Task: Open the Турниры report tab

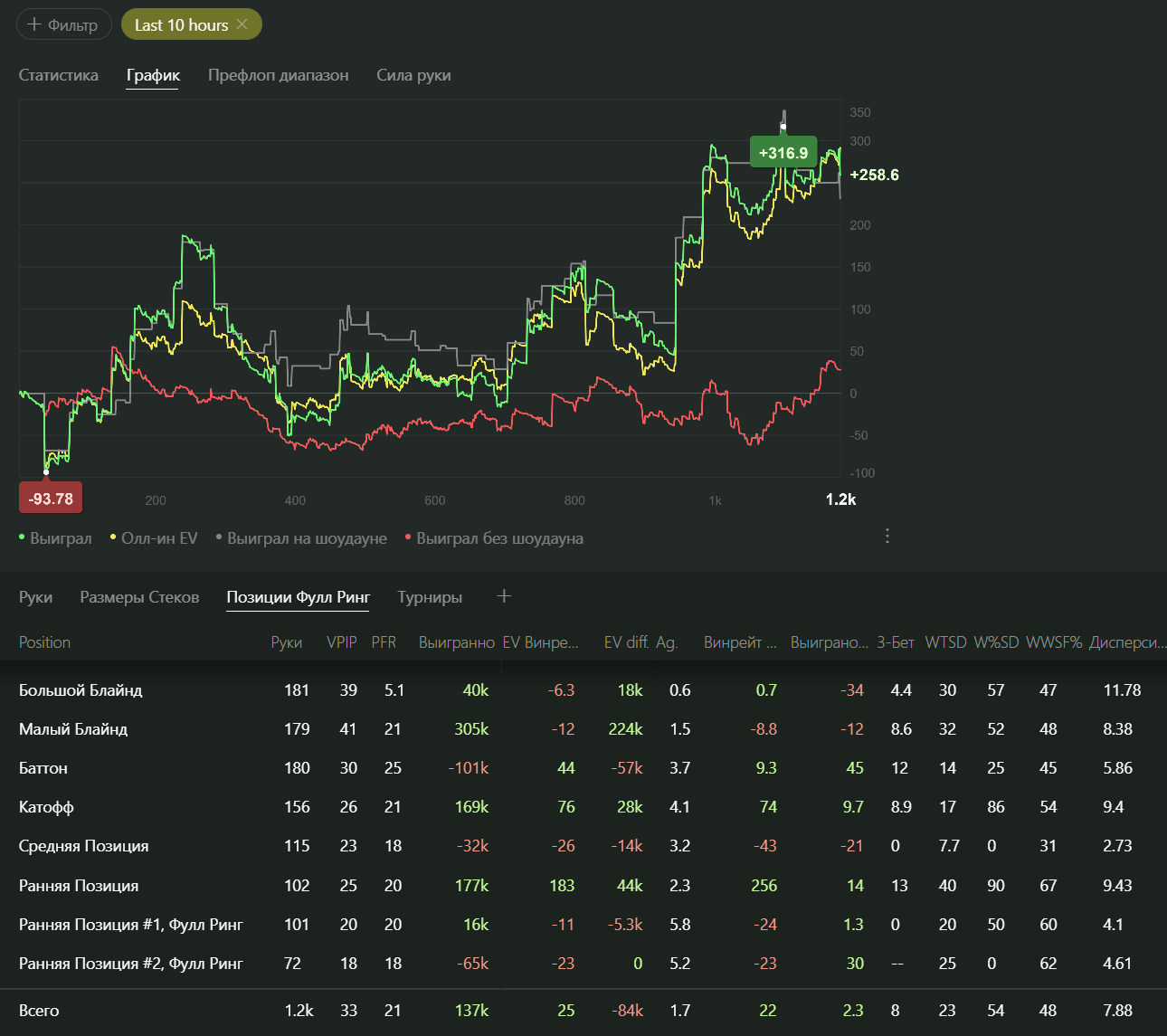Action: [x=430, y=597]
